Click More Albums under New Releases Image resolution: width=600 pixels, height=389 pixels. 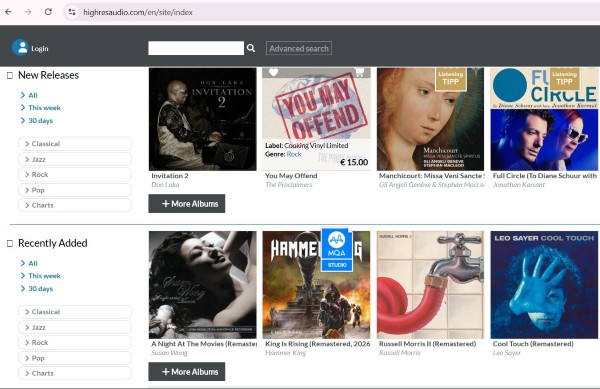(187, 203)
